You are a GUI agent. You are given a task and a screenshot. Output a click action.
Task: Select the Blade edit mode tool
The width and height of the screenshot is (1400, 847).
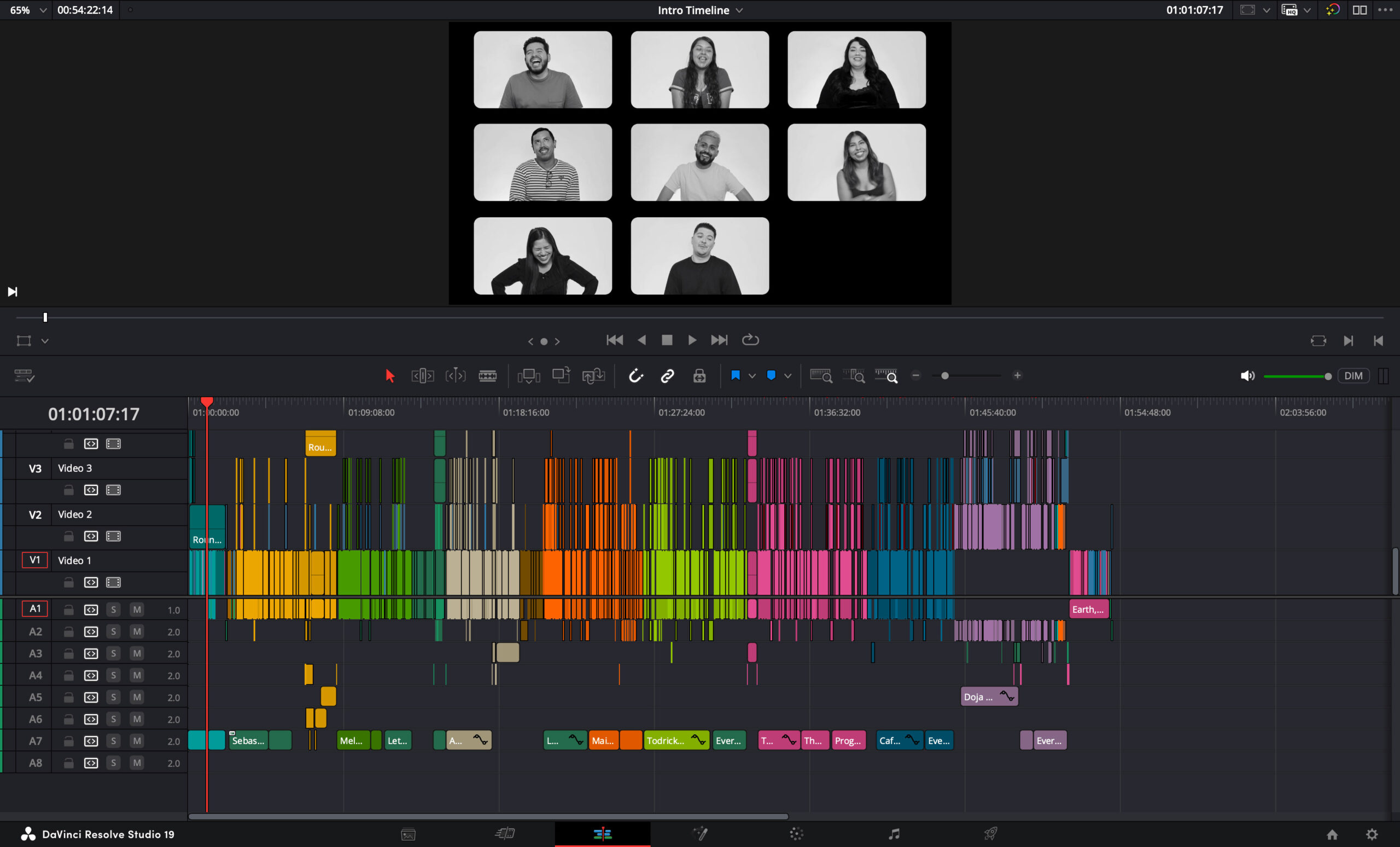click(x=487, y=376)
